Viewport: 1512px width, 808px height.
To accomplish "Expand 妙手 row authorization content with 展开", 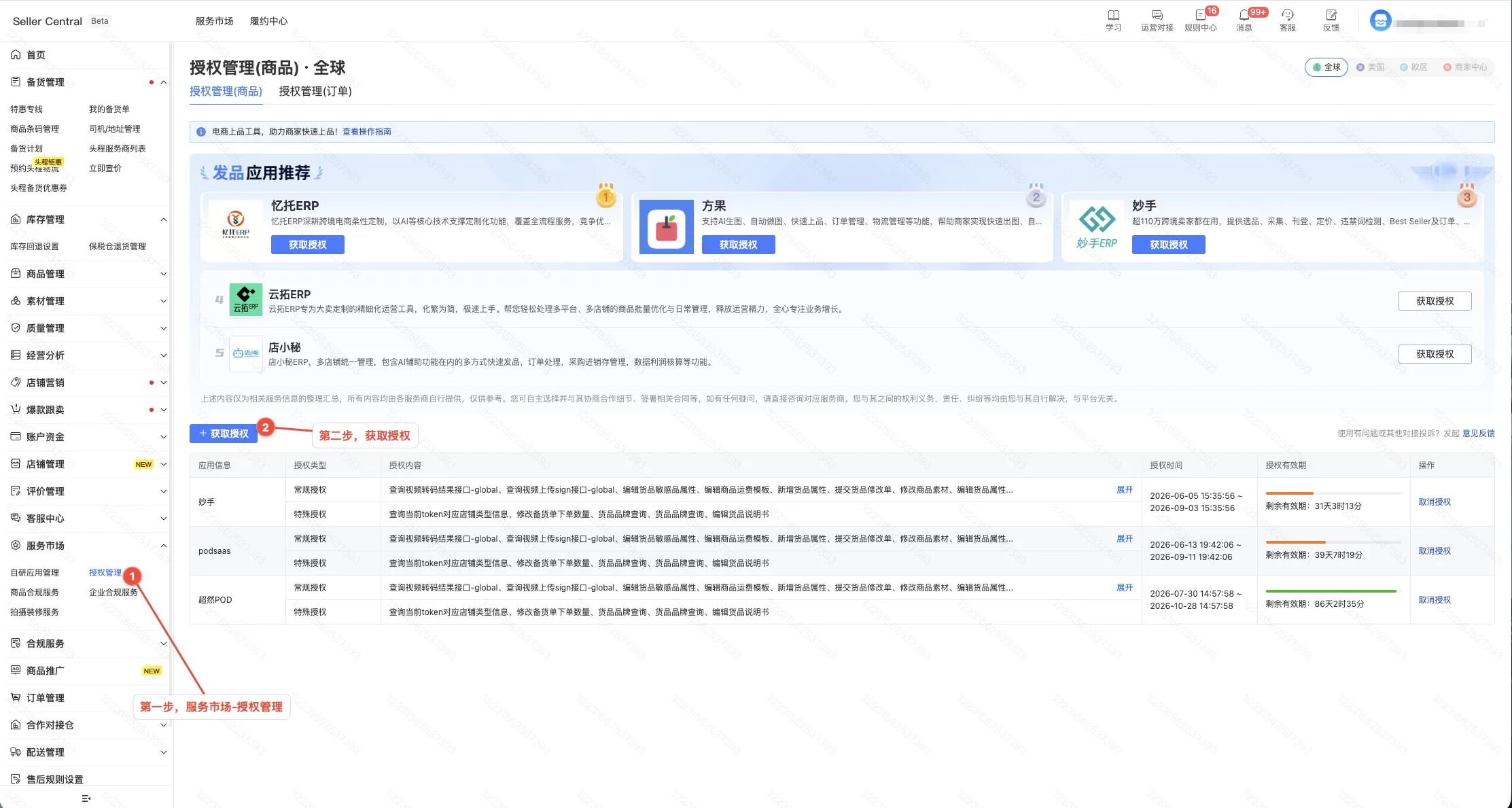I will [1125, 490].
